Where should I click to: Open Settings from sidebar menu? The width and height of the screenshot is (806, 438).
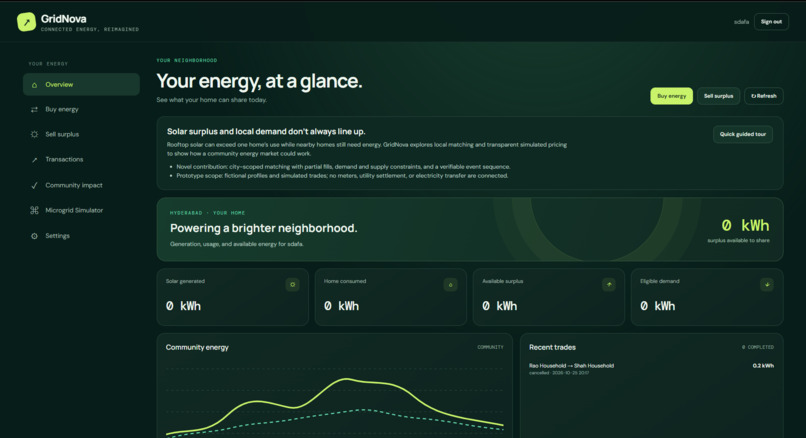81,236
